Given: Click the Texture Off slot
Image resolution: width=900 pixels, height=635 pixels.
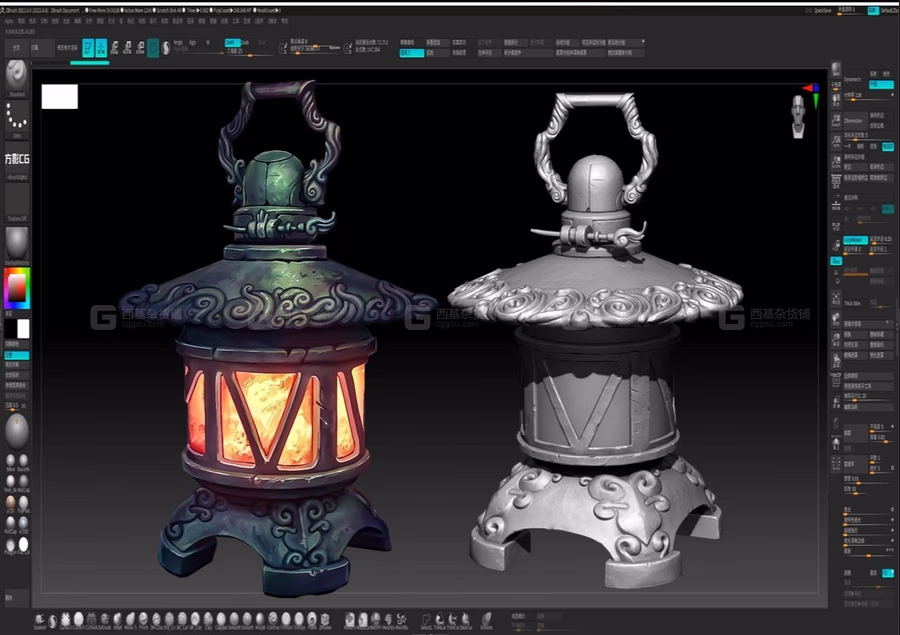Looking at the screenshot, I should pyautogui.click(x=17, y=202).
